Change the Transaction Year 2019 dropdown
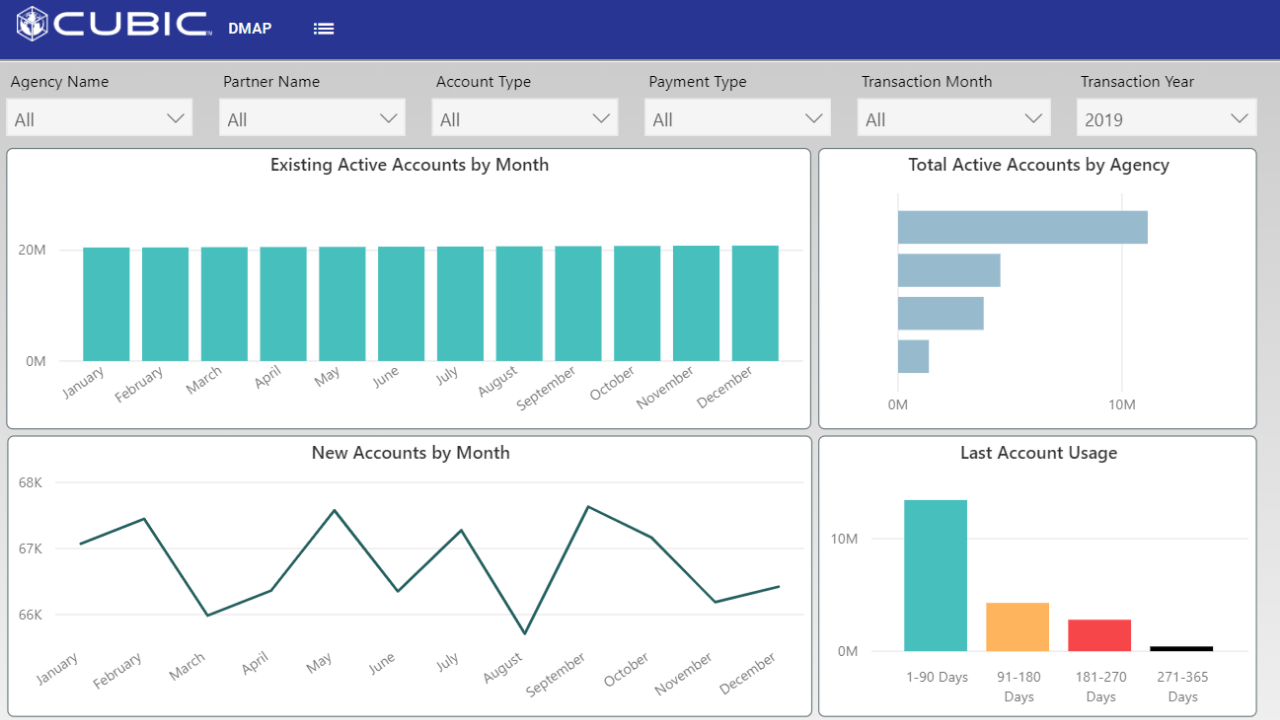Screen dimensions: 1280x720 click(1167, 118)
